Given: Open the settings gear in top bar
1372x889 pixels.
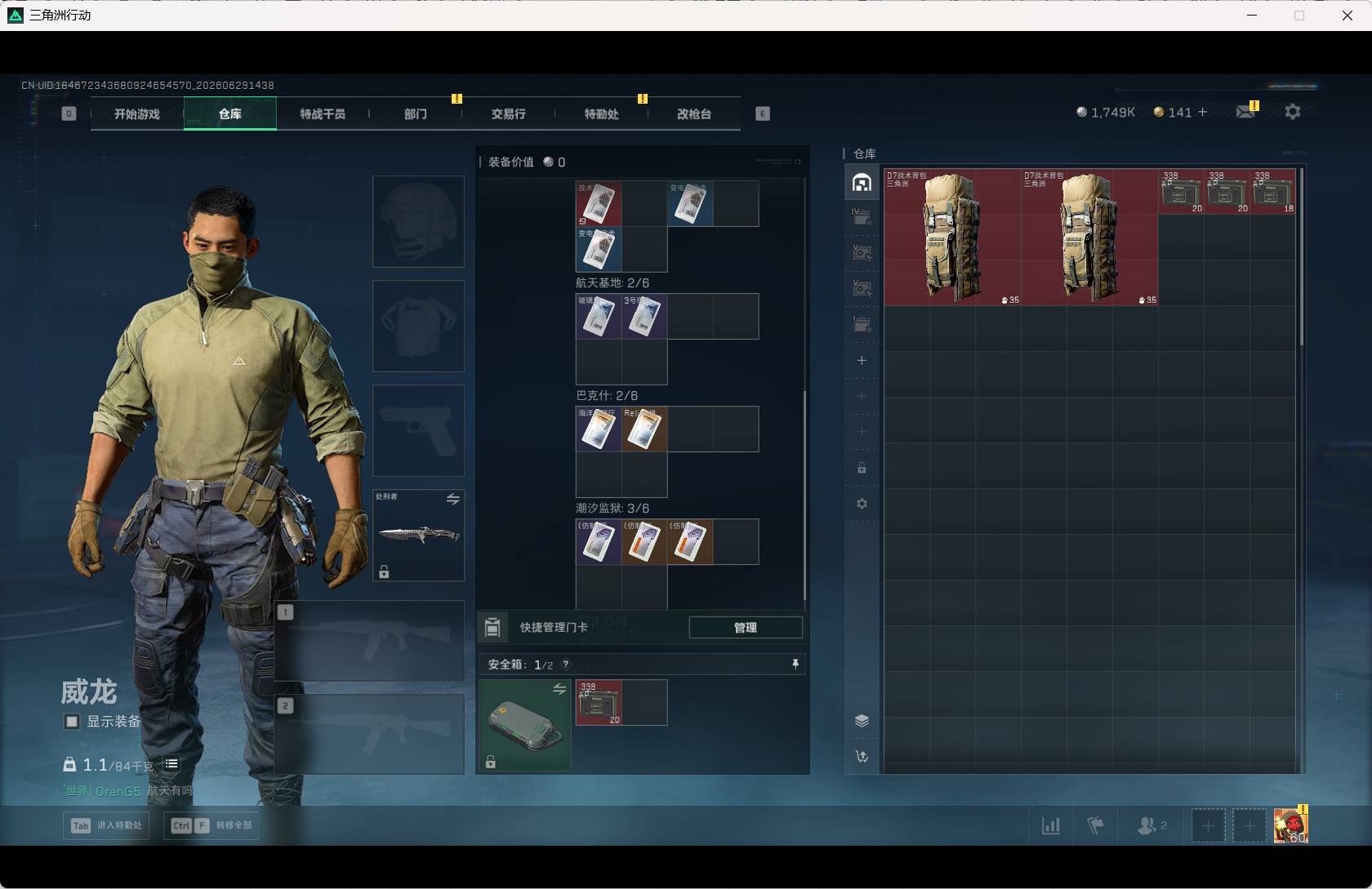Looking at the screenshot, I should coord(1293,112).
